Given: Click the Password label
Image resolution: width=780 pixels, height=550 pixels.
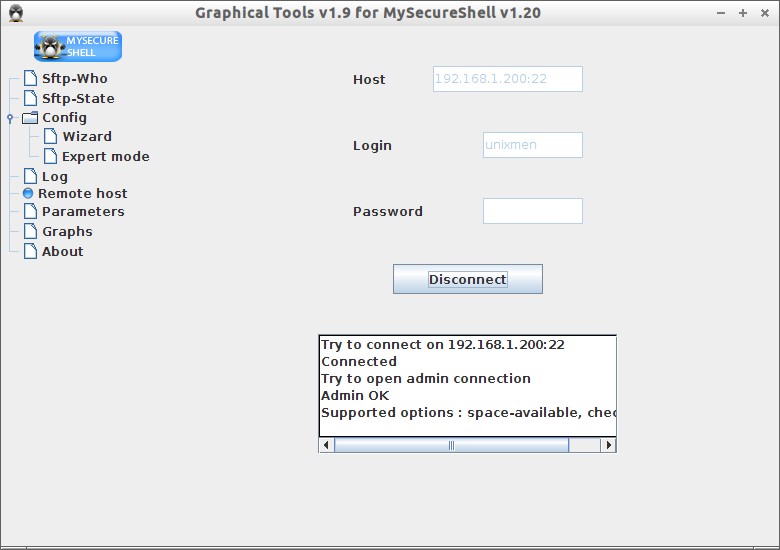Looking at the screenshot, I should (x=388, y=211).
